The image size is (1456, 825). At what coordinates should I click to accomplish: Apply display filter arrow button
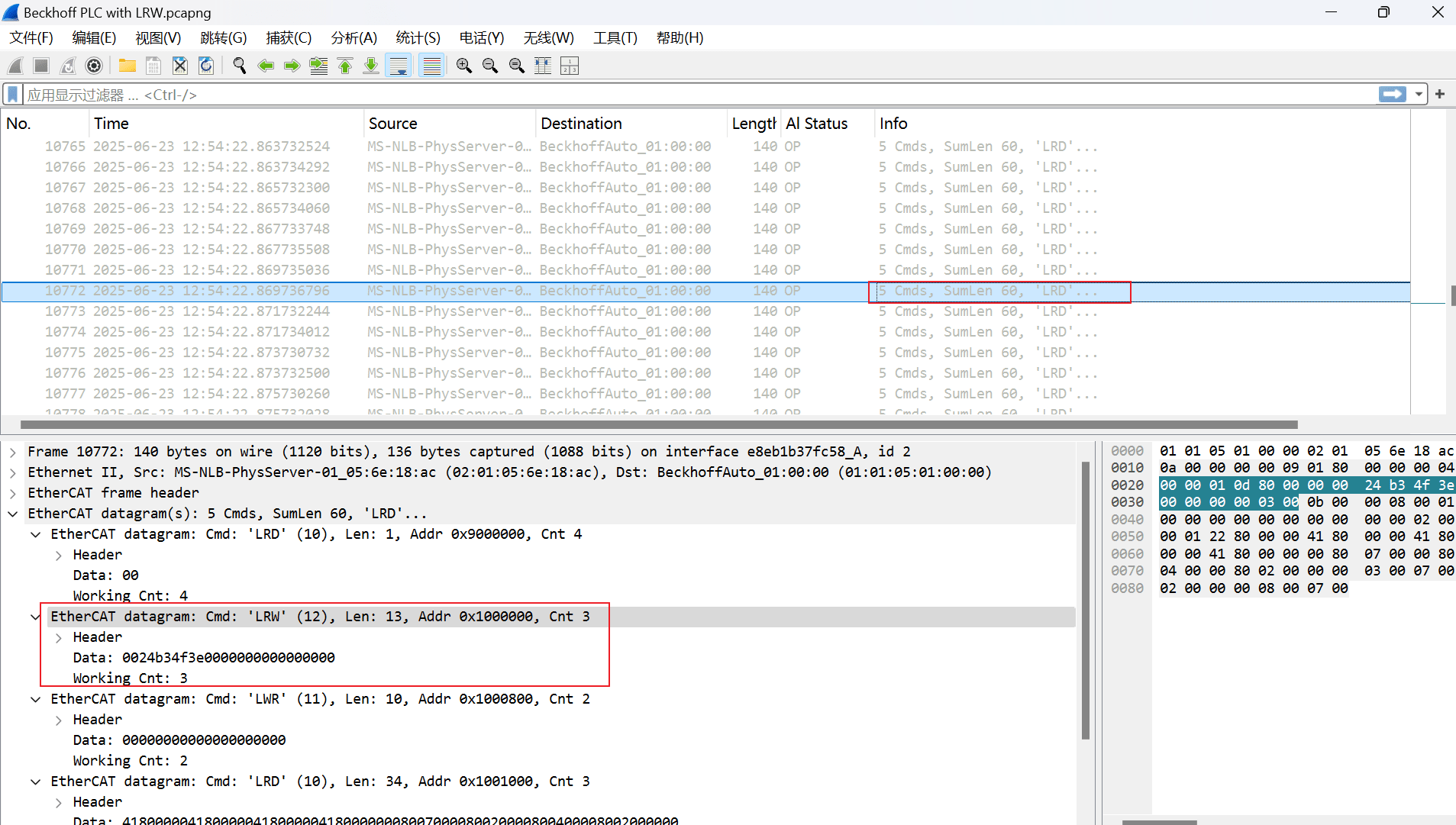pyautogui.click(x=1393, y=95)
